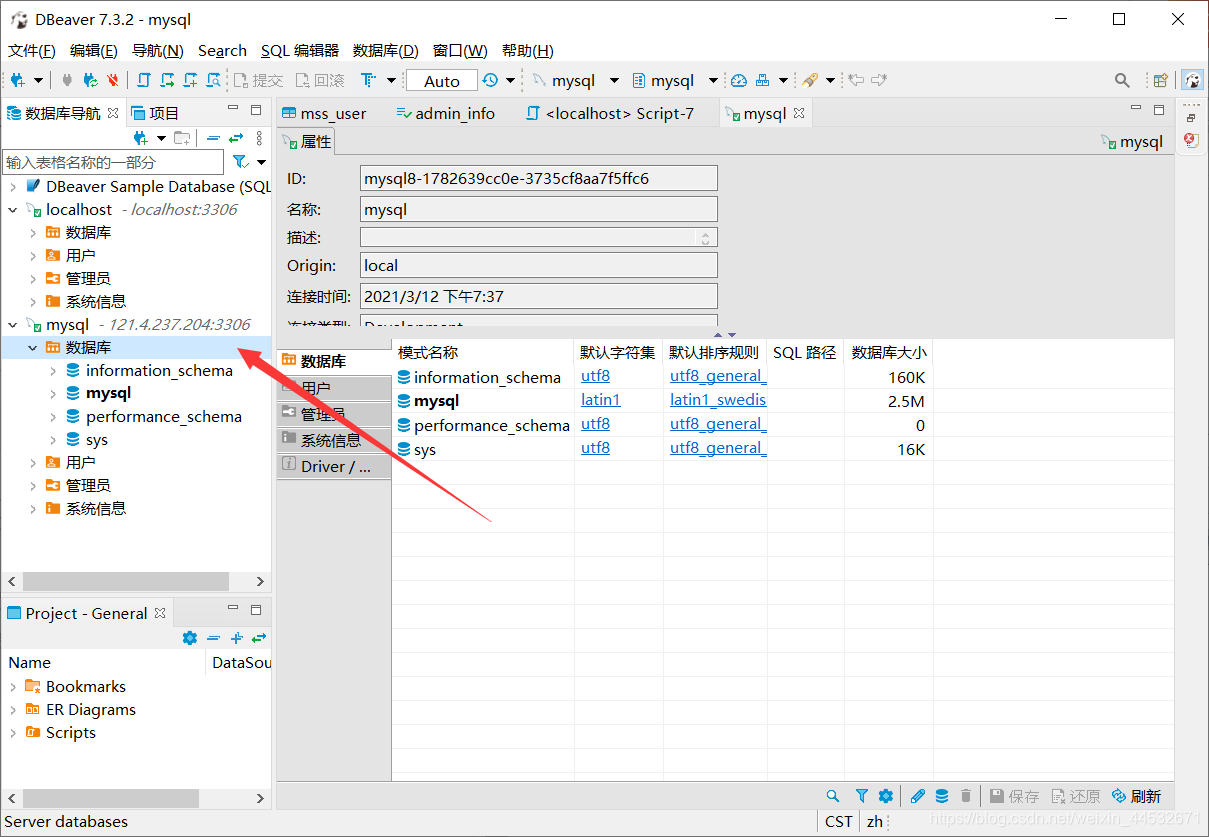Switch to the admin_info editor tab
The image size is (1209, 837).
(x=446, y=113)
